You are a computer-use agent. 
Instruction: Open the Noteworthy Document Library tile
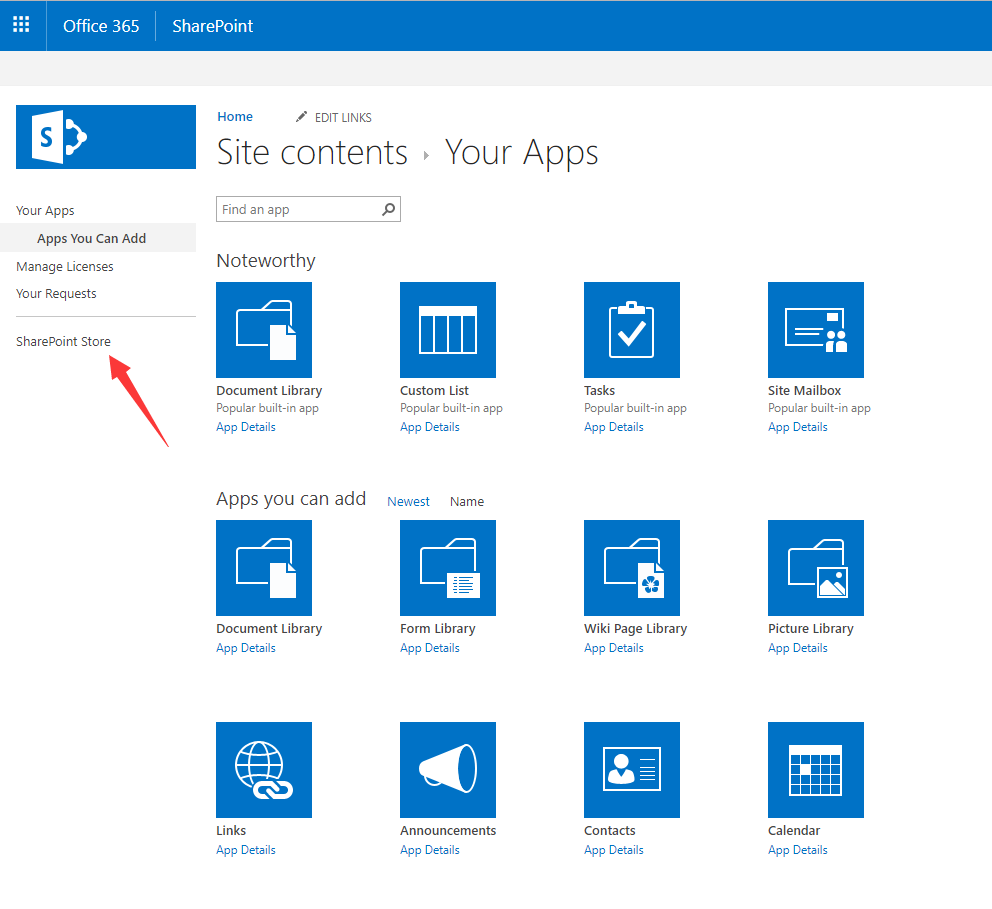pos(264,330)
